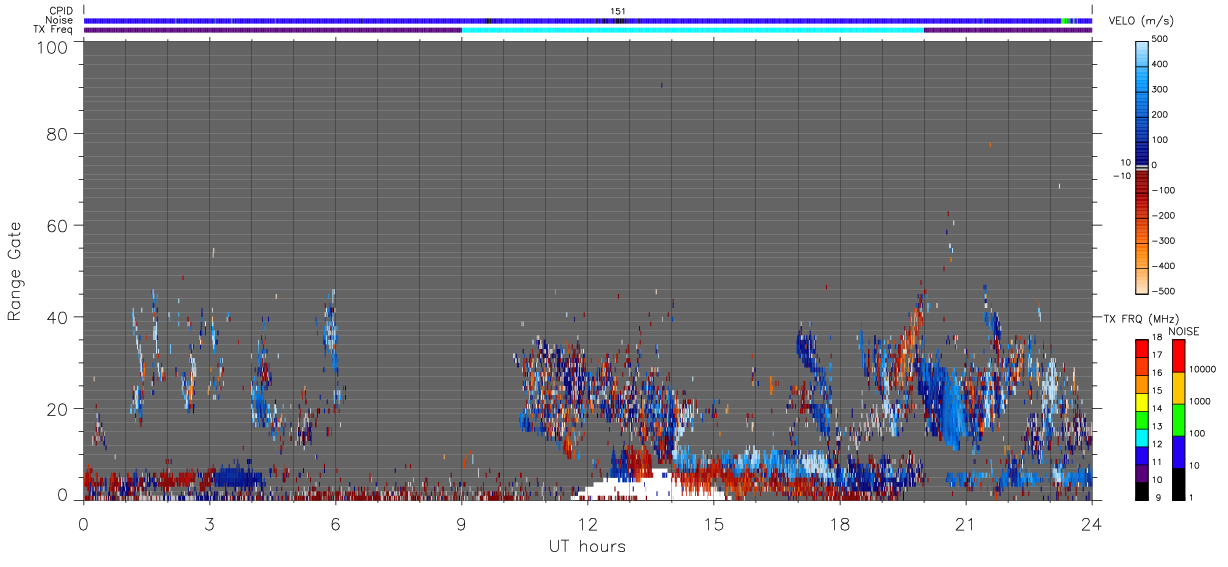
Task: Select green swatch in NOISE colorbar
Action: 1178,419
